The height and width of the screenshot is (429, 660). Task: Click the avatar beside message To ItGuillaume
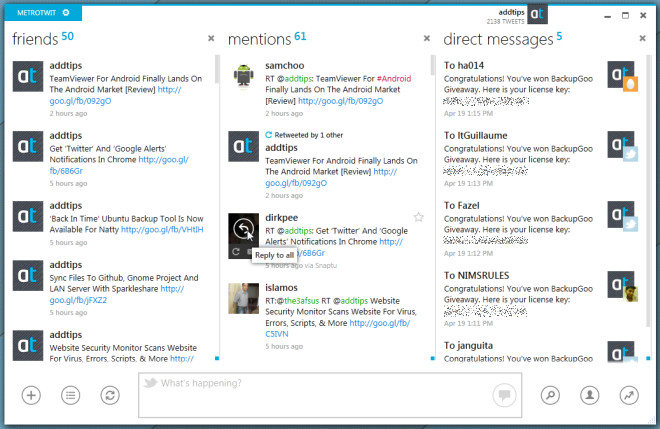[622, 146]
